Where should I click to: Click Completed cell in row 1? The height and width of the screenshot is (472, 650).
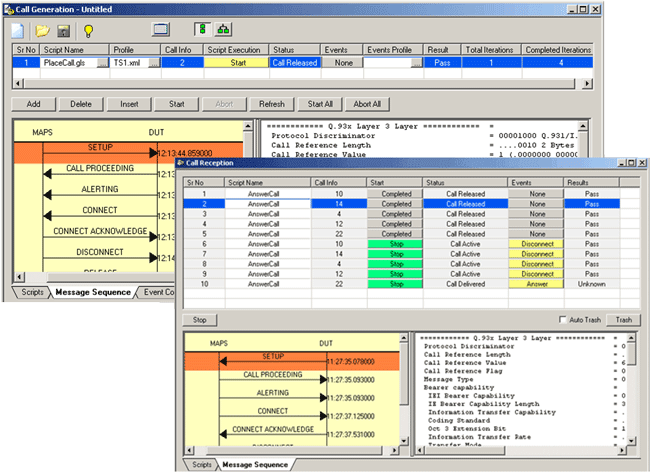[395, 194]
